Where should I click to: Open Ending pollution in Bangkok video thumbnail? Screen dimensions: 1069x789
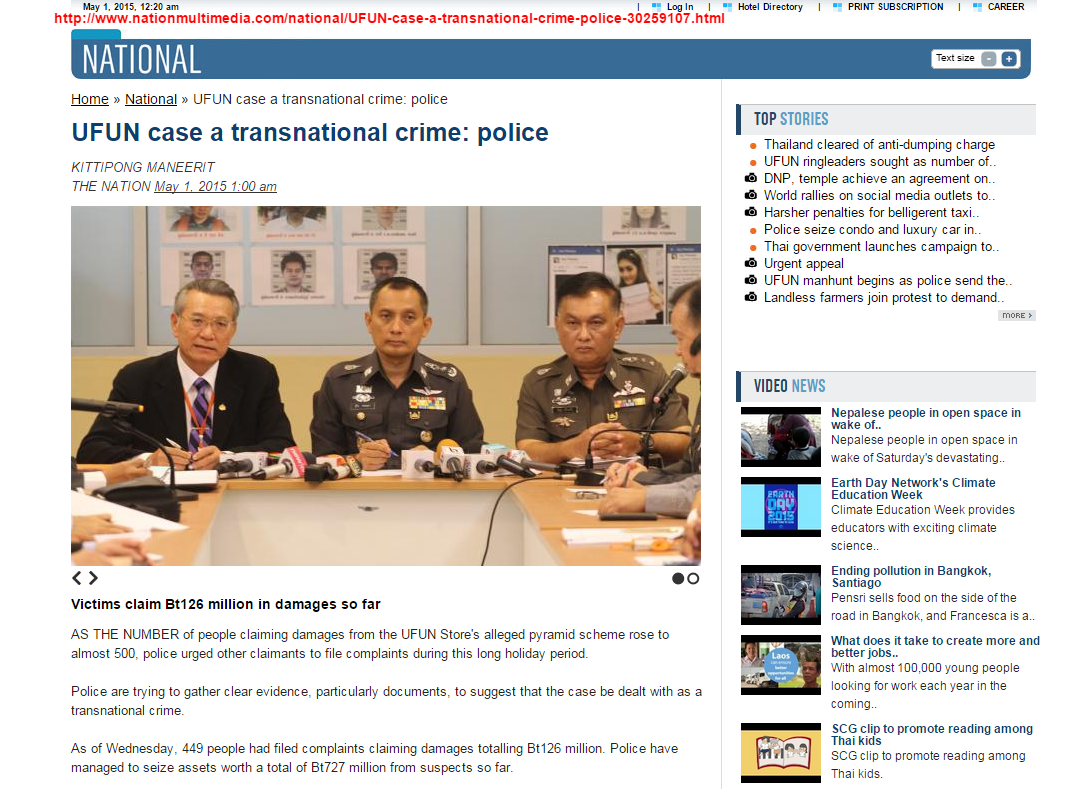781,595
